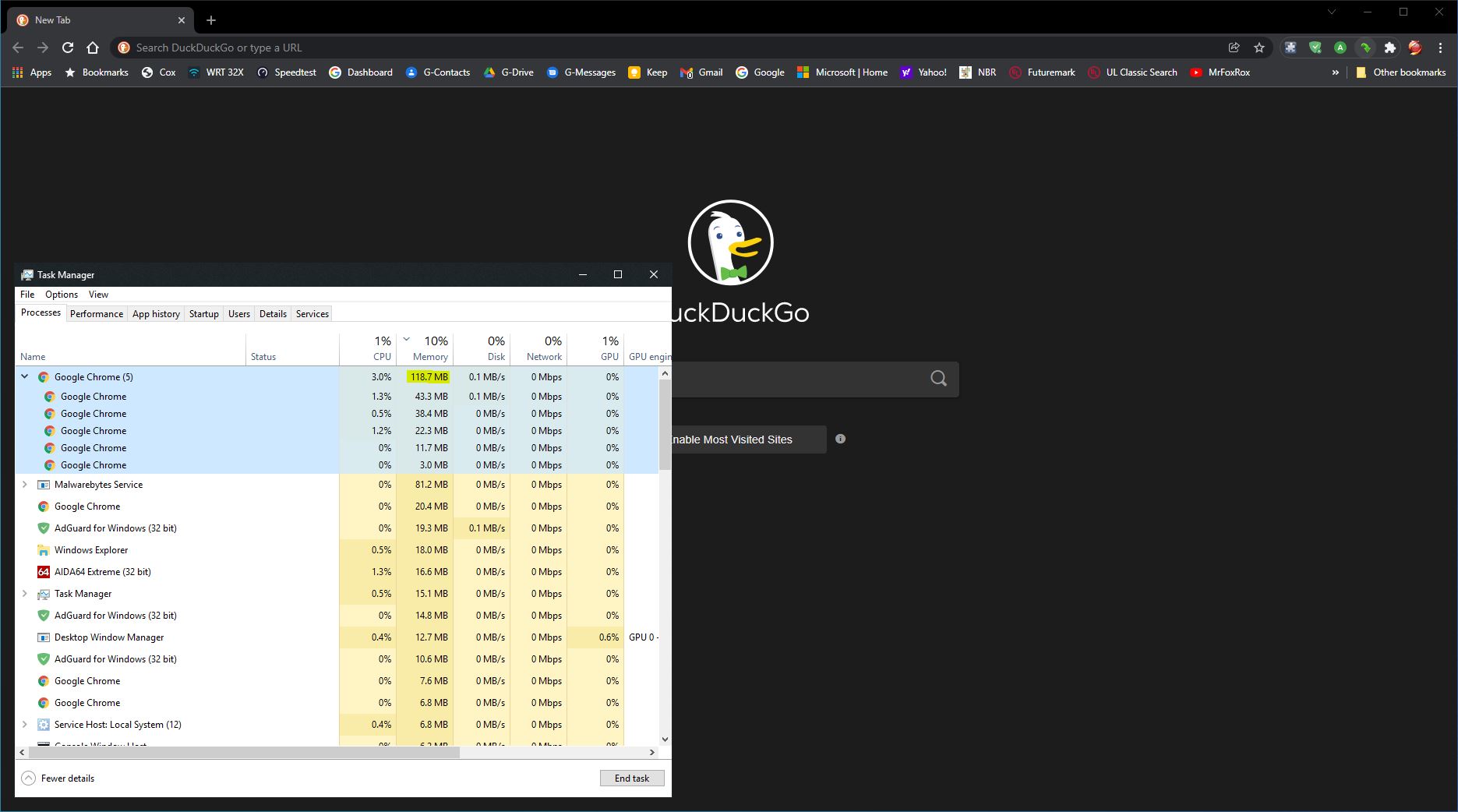Click the Chrome back arrow
Image resolution: width=1458 pixels, height=812 pixels.
[18, 48]
